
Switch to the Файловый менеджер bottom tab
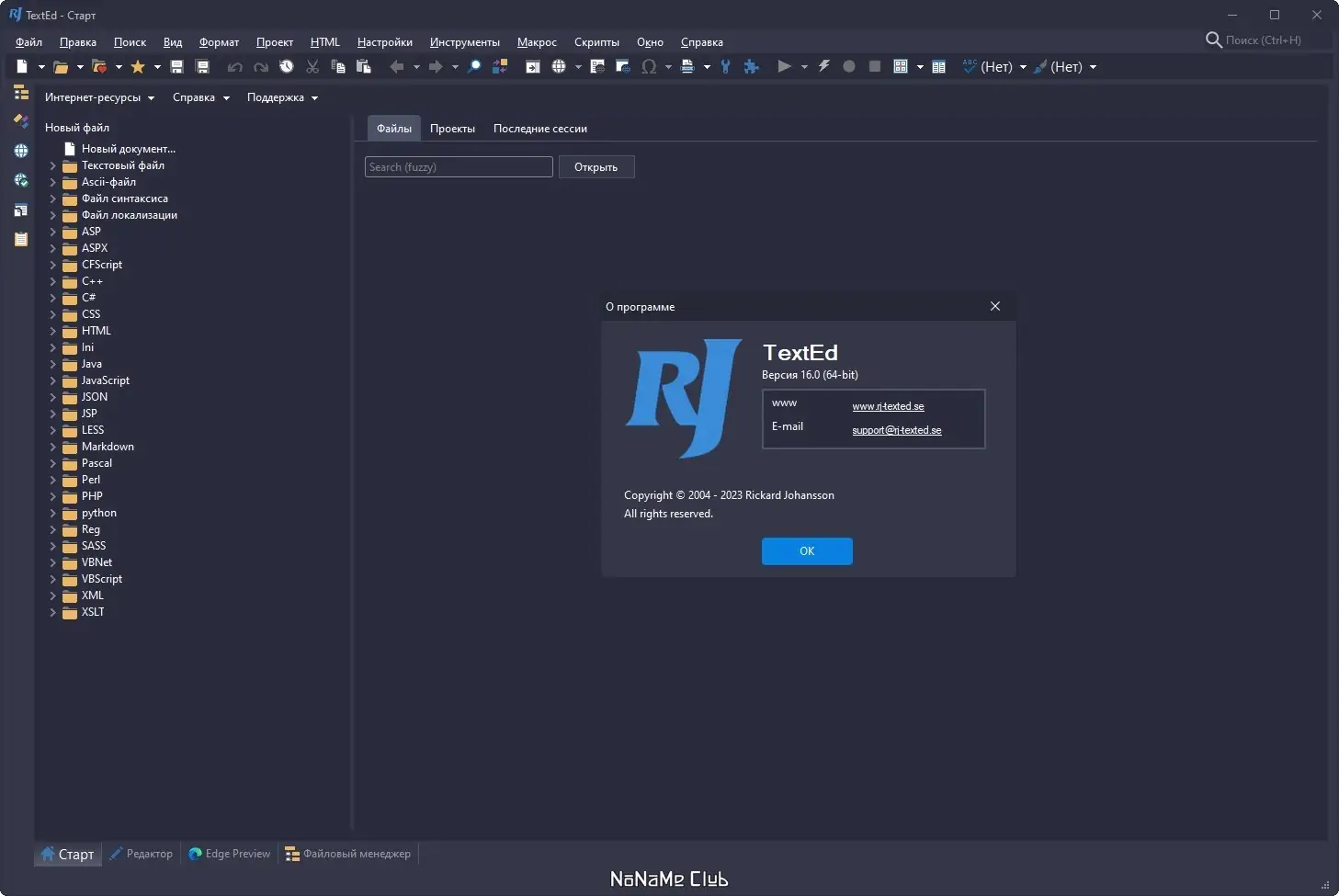(x=348, y=854)
